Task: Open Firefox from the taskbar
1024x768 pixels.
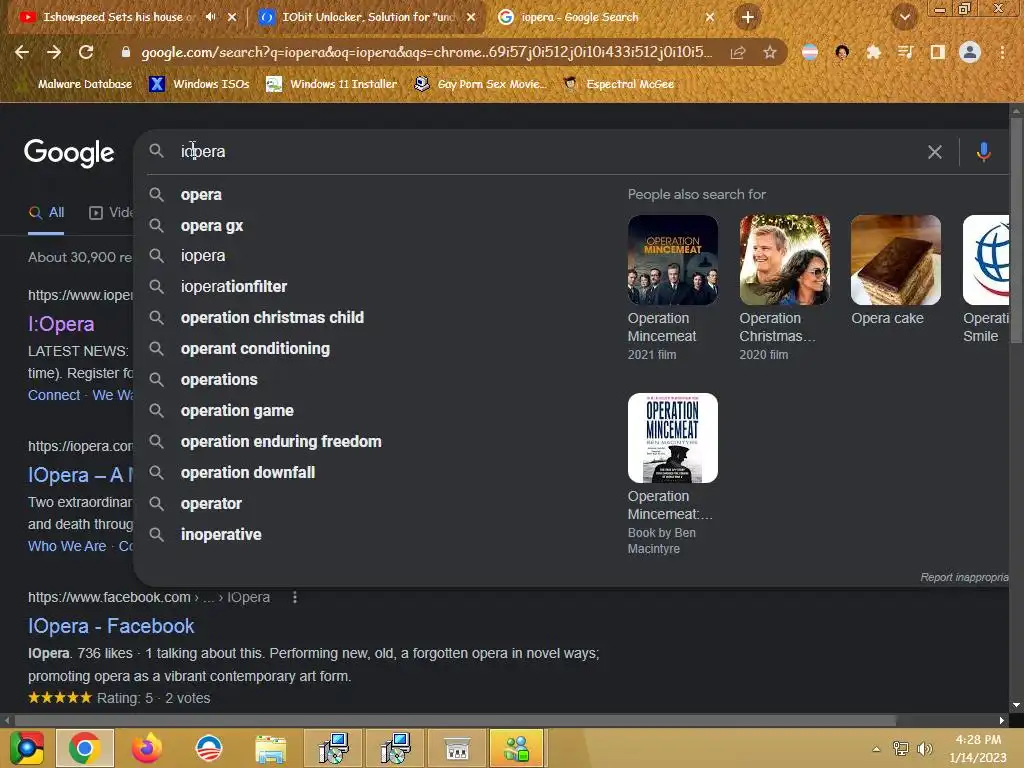Action: pos(146,748)
